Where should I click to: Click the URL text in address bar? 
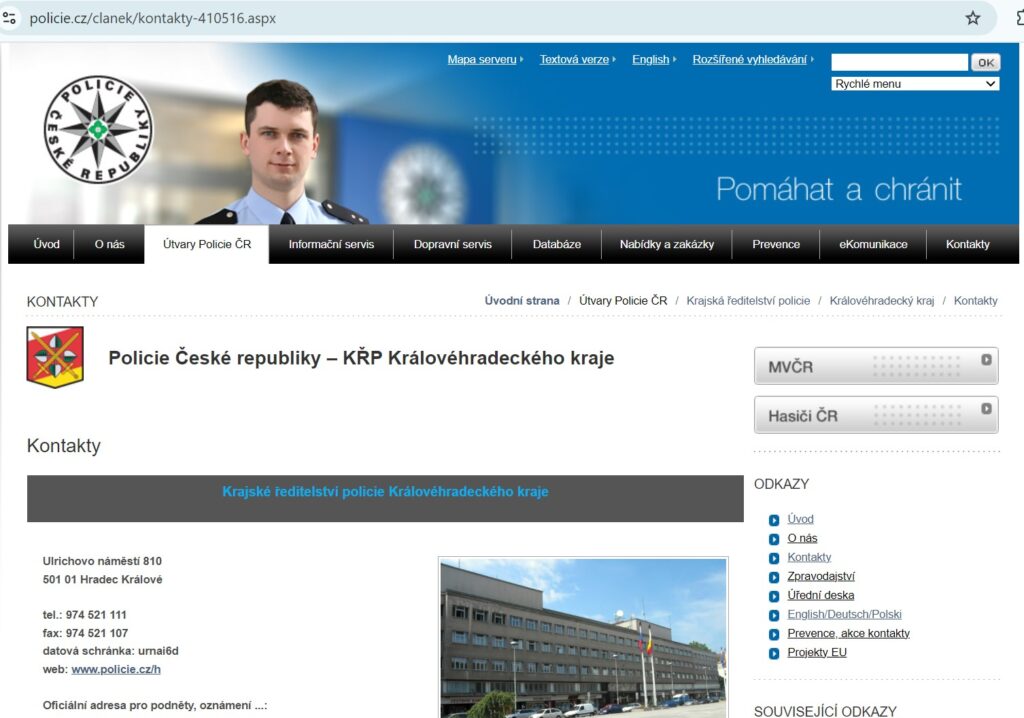tap(153, 18)
